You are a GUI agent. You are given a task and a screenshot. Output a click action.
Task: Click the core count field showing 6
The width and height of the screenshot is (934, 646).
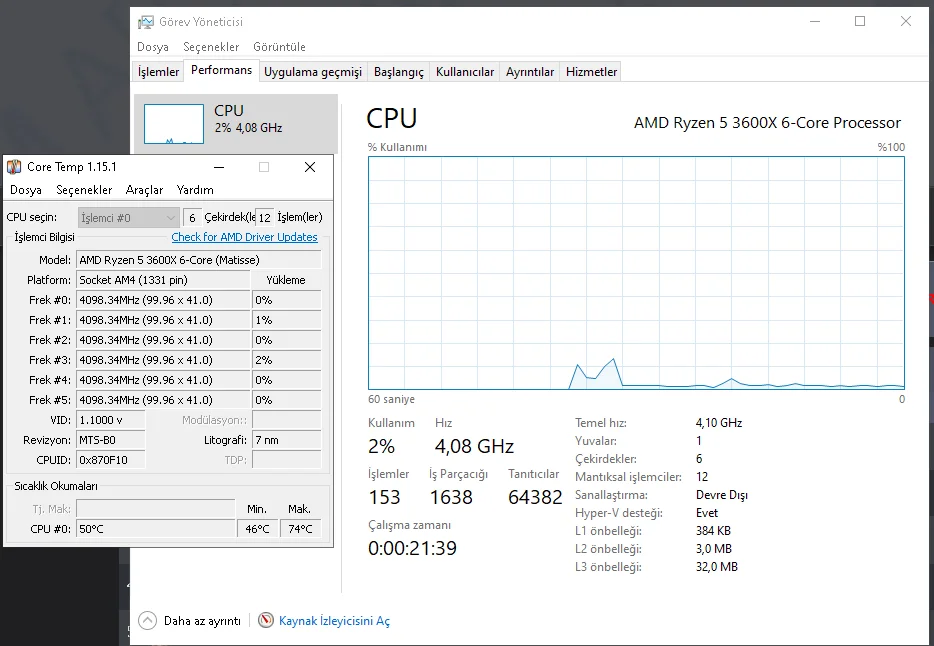[x=192, y=217]
